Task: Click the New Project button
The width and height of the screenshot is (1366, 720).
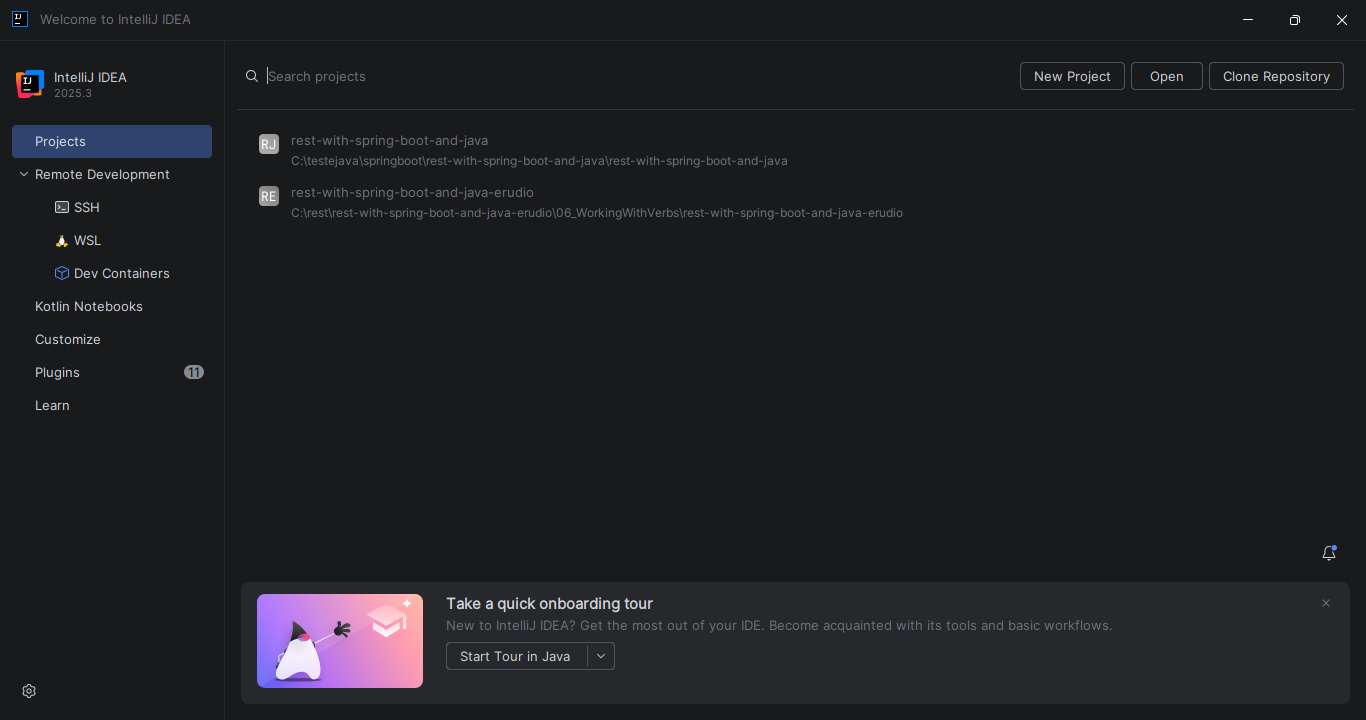Action: [1072, 76]
